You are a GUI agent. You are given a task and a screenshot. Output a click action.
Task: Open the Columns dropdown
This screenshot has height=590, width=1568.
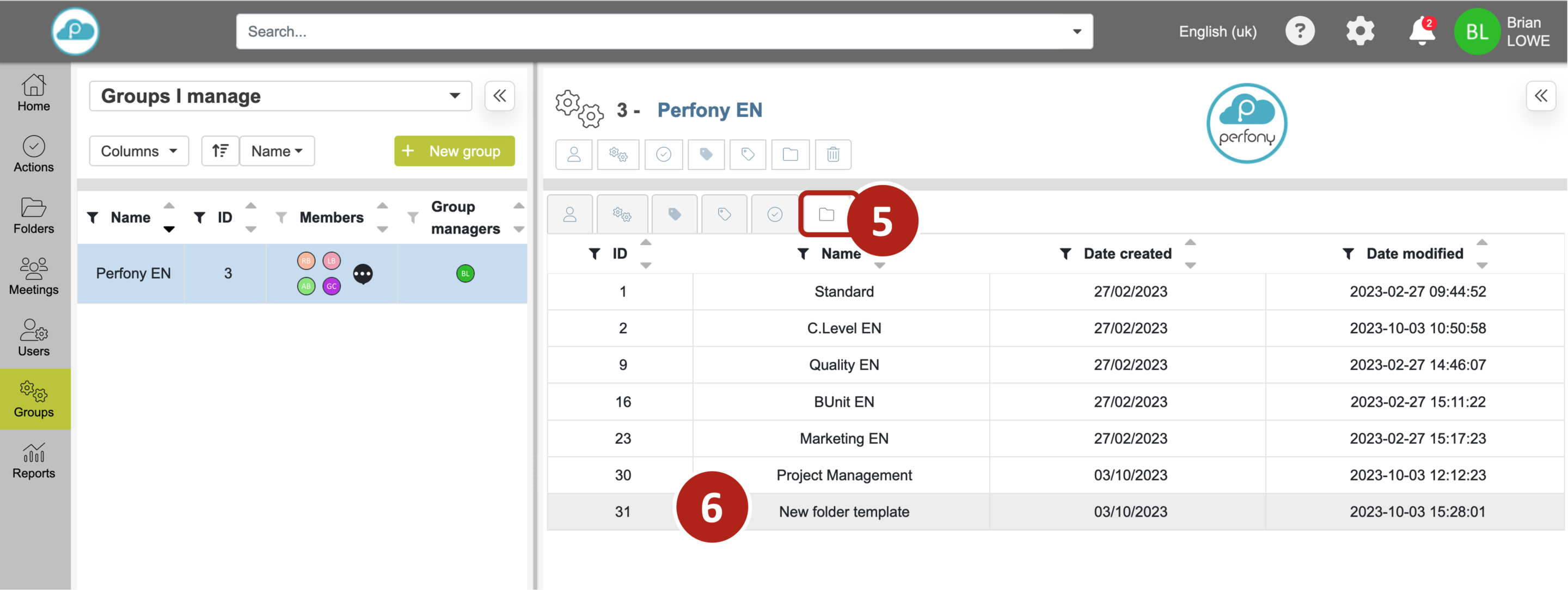[x=139, y=151]
